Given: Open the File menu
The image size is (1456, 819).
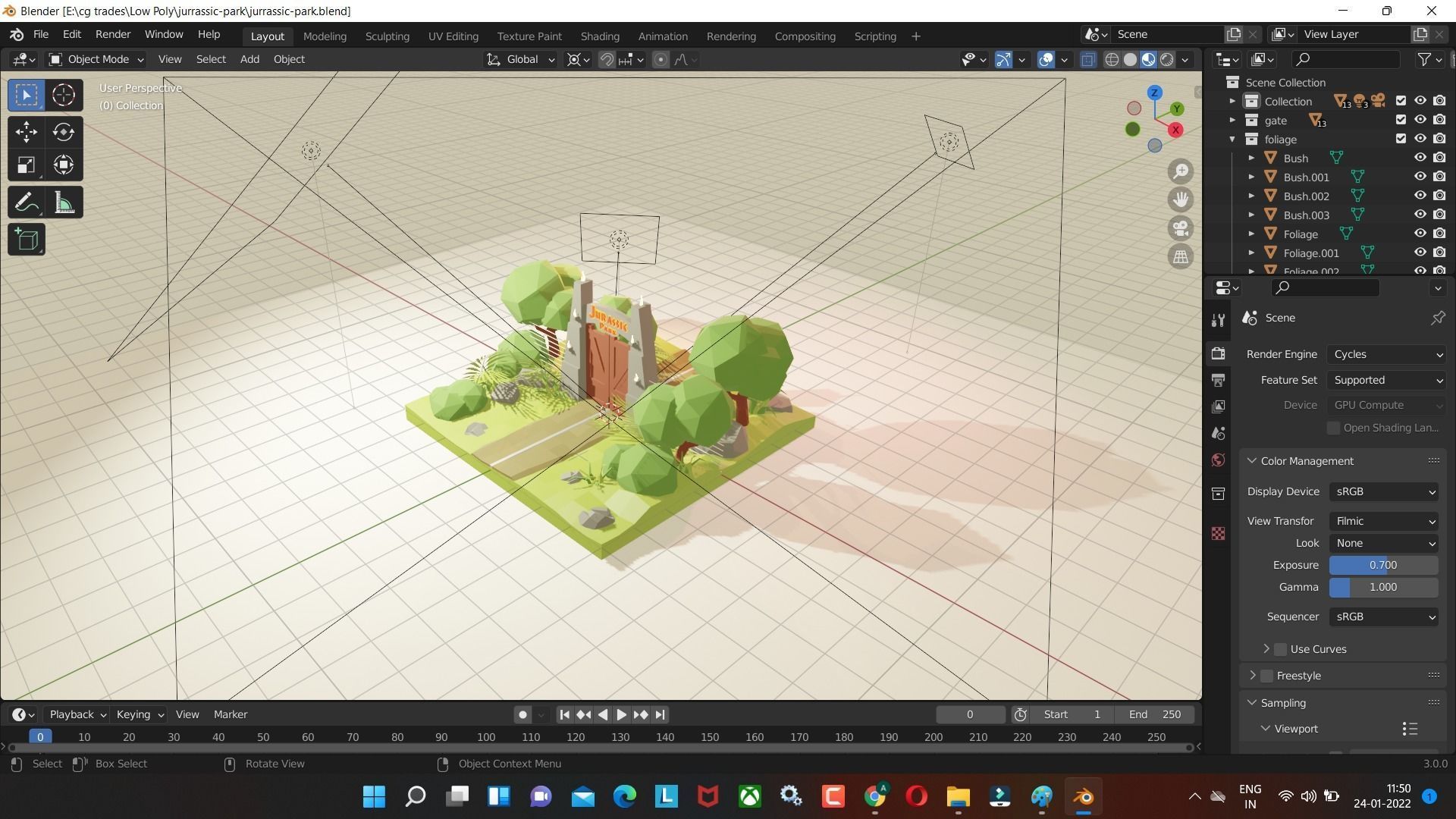Looking at the screenshot, I should click(x=41, y=35).
